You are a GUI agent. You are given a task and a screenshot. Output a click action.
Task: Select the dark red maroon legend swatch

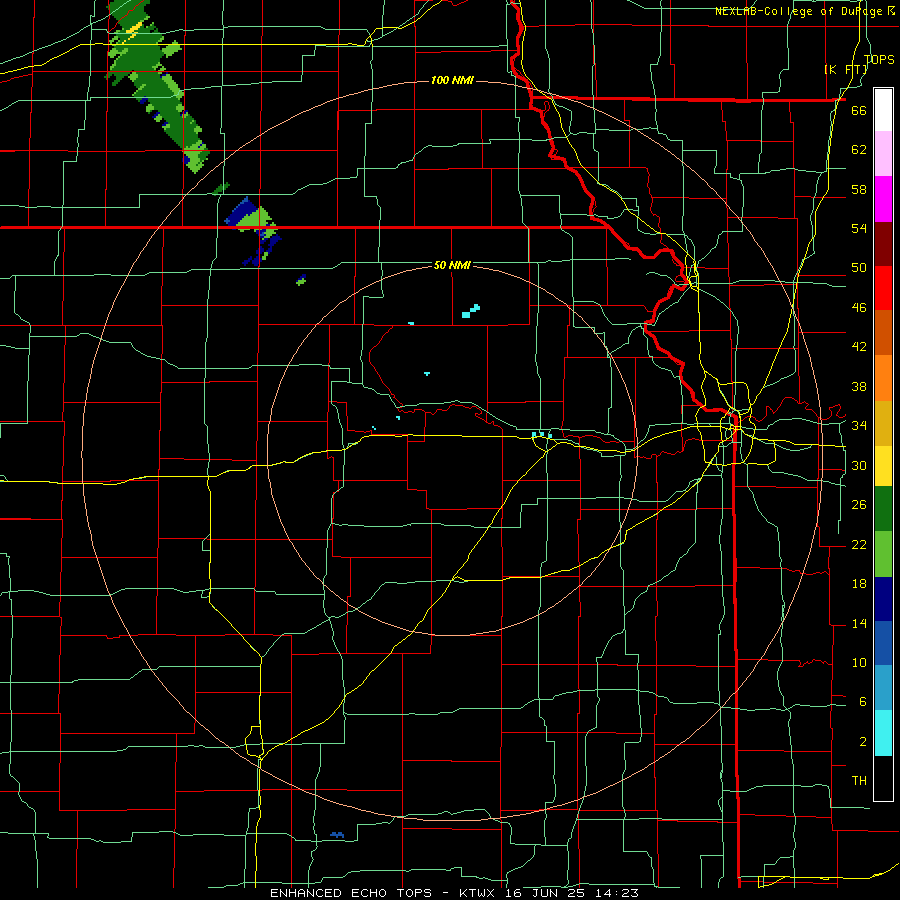883,244
